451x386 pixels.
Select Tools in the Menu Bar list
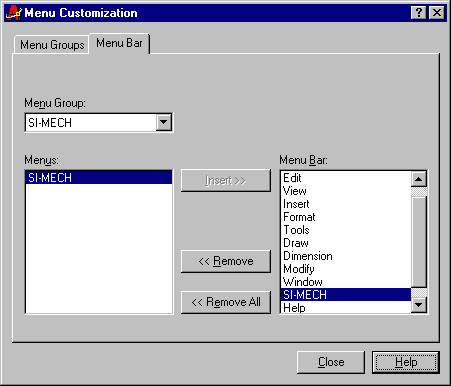point(346,230)
